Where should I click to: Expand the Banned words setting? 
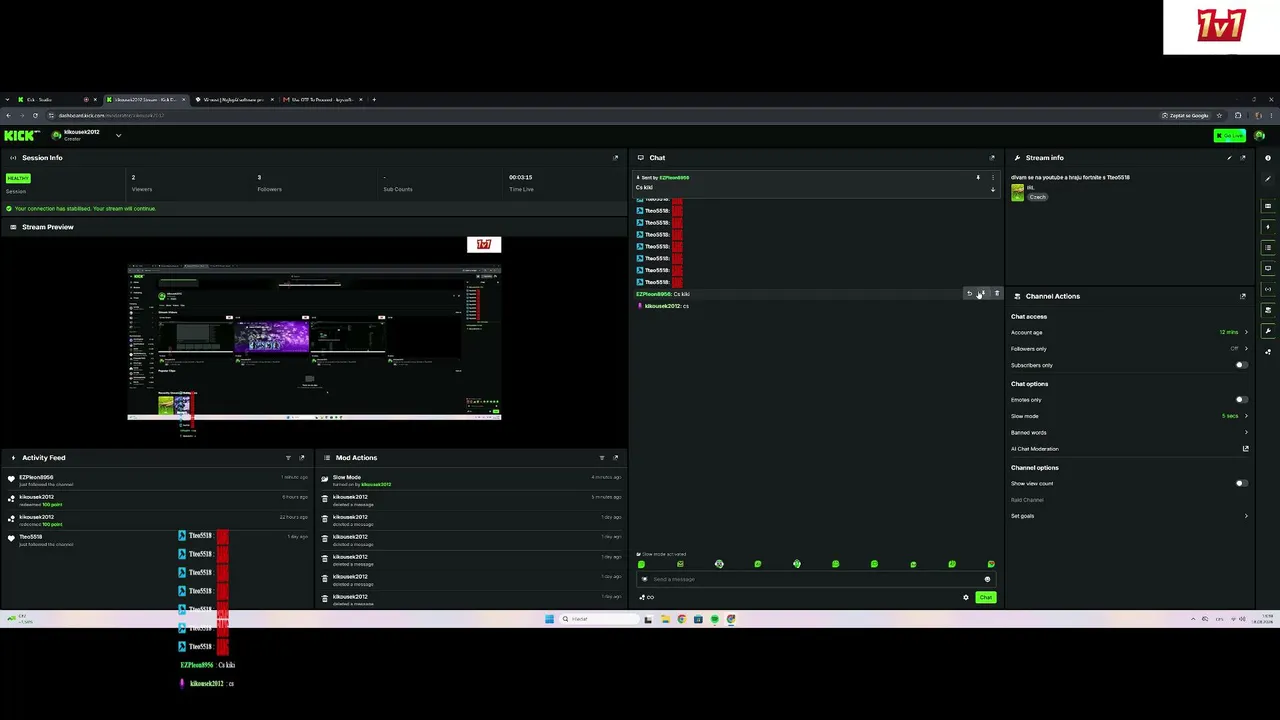pyautogui.click(x=1246, y=433)
